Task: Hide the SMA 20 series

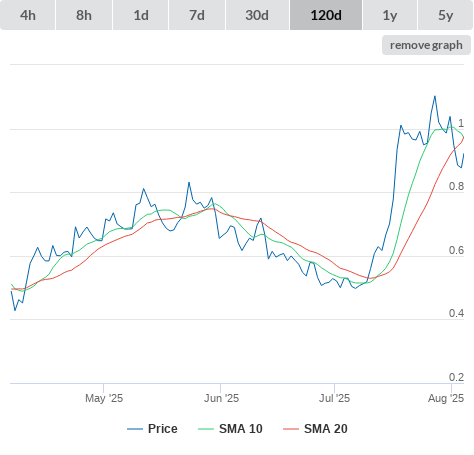Action: [326, 429]
